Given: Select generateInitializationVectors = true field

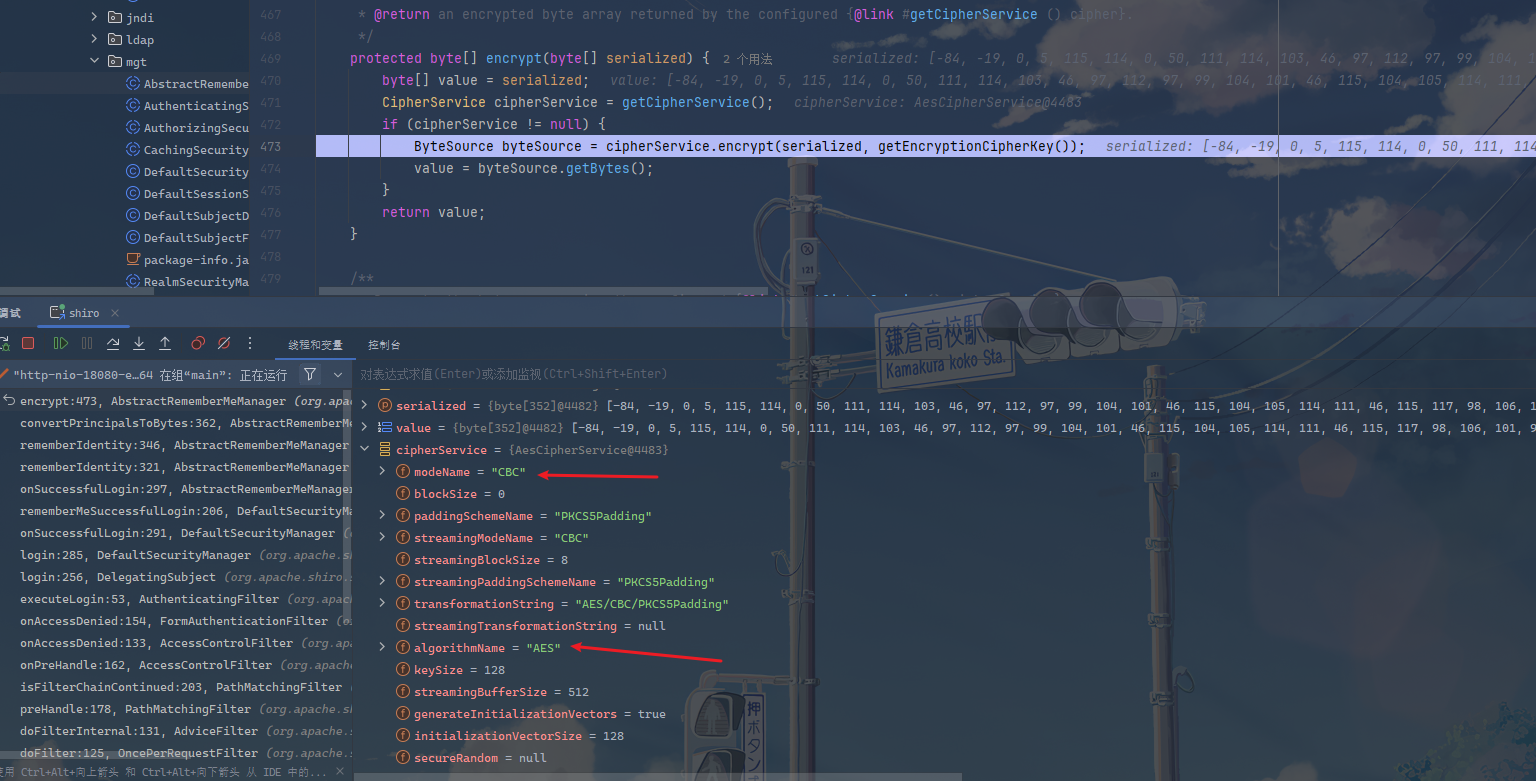Looking at the screenshot, I should pos(531,714).
